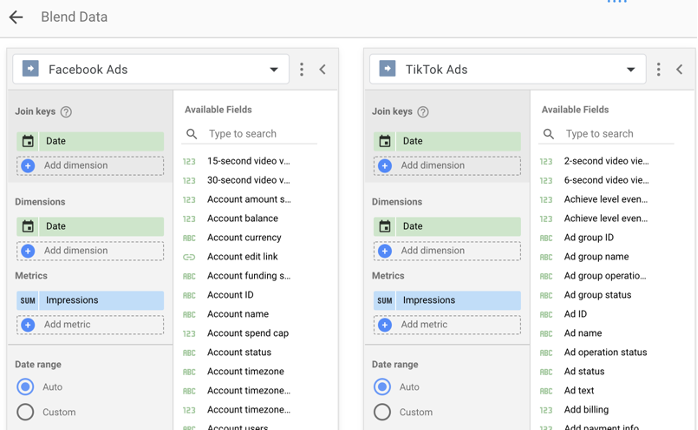The width and height of the screenshot is (698, 430).
Task: Select Auto date range for Facebook Ads
Action: click(x=25, y=387)
